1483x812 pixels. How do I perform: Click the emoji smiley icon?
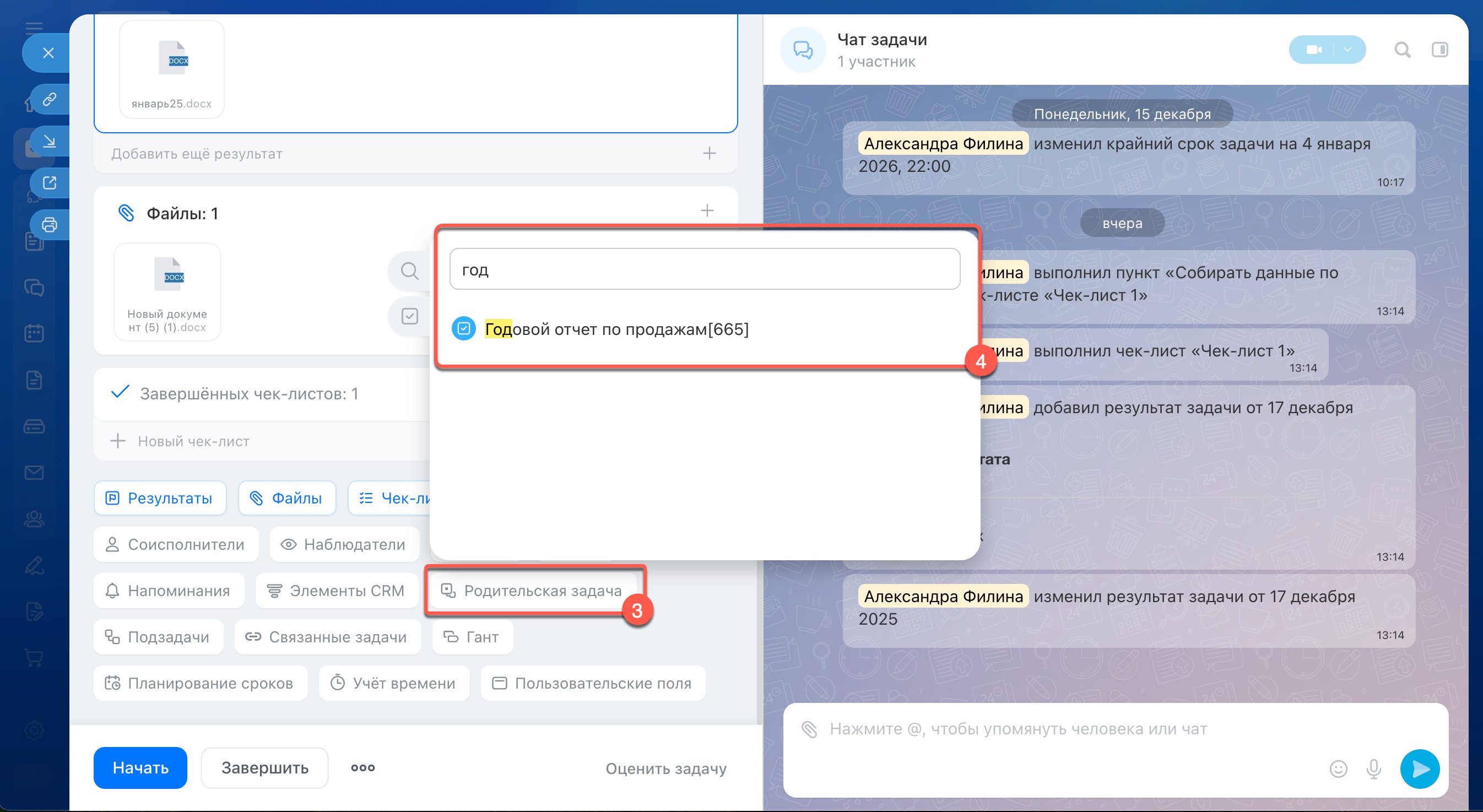(1338, 768)
